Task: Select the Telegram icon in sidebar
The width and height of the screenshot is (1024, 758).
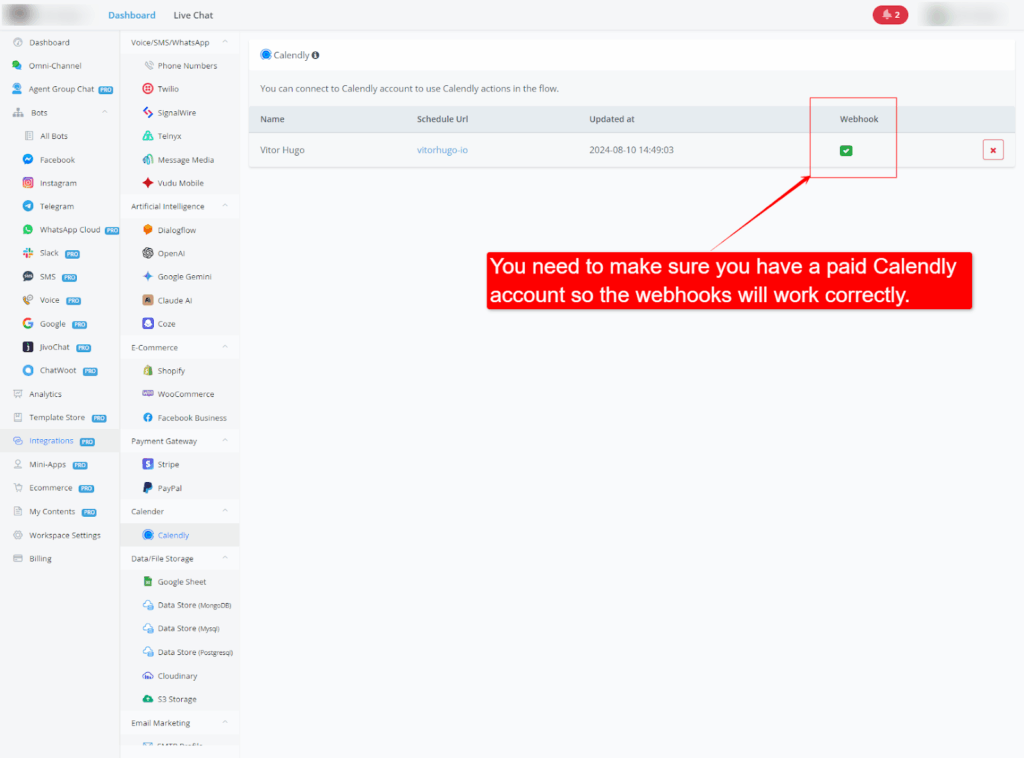Action: (28, 206)
